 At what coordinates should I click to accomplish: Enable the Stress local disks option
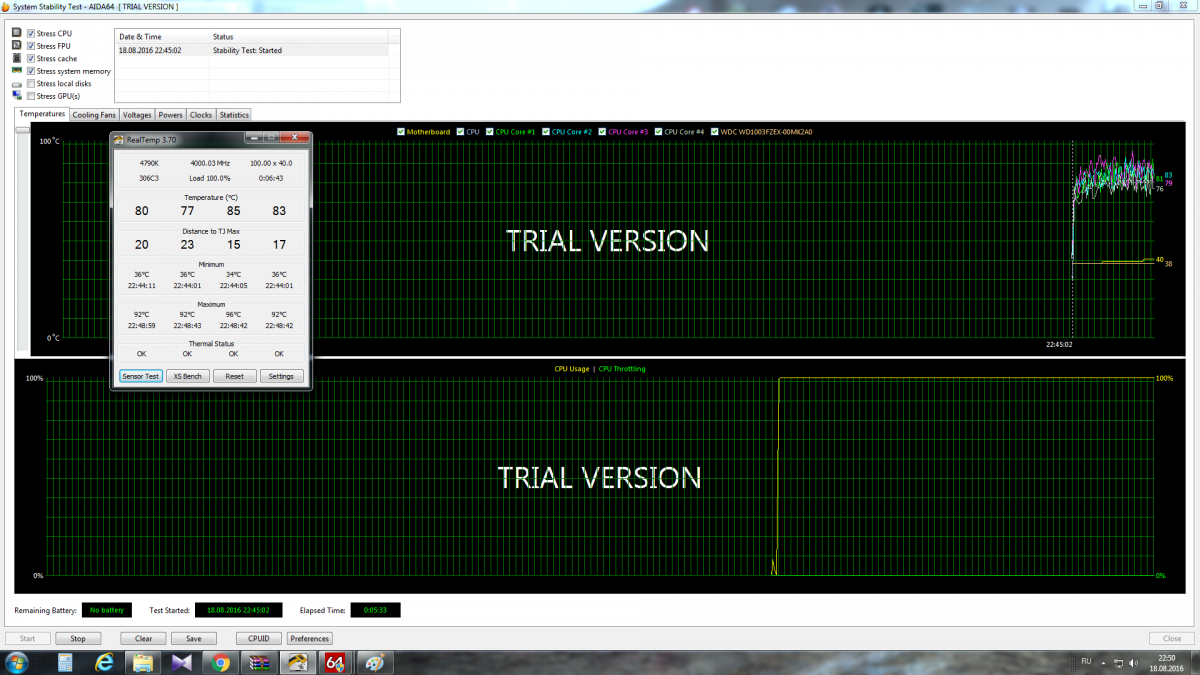[x=32, y=84]
